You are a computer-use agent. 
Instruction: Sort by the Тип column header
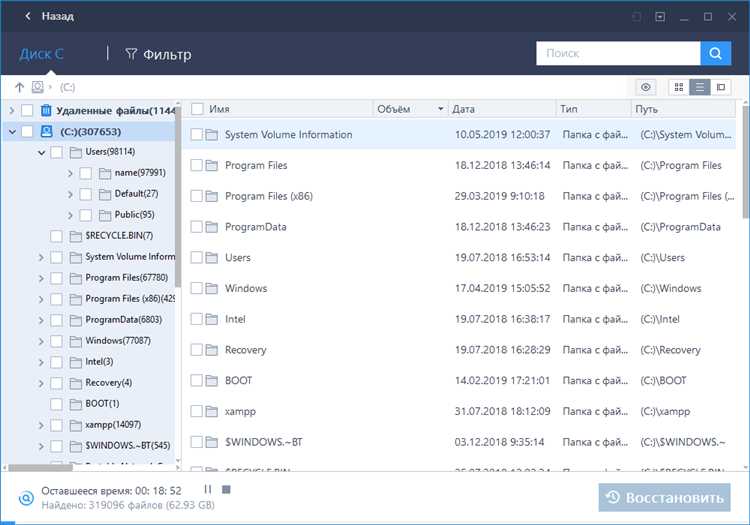569,109
